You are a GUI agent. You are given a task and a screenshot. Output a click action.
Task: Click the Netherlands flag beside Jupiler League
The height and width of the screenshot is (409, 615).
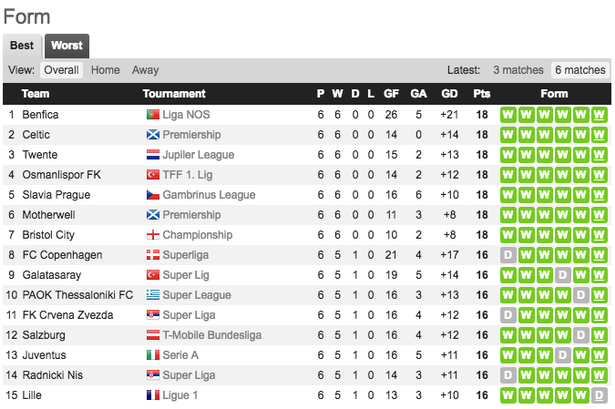point(153,155)
